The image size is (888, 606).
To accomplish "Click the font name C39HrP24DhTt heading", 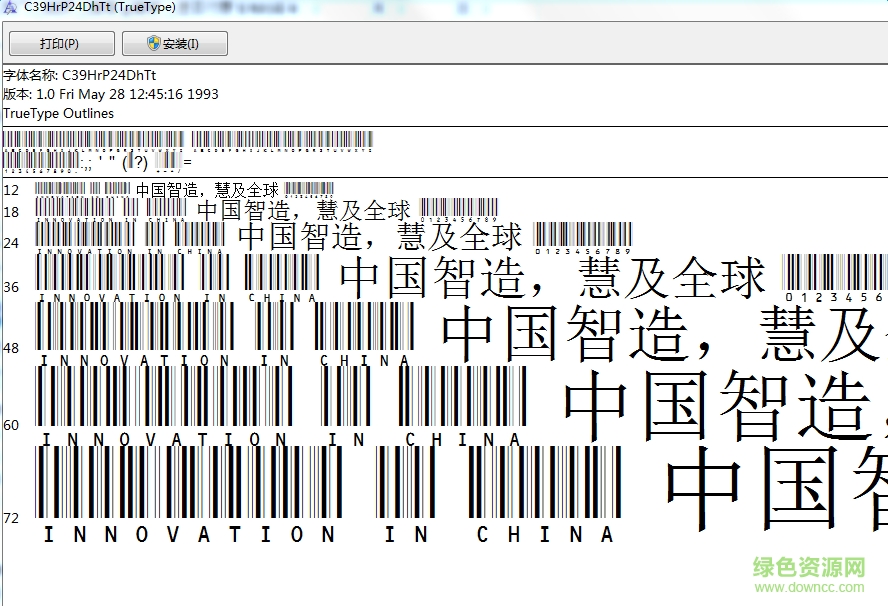I will 80,75.
